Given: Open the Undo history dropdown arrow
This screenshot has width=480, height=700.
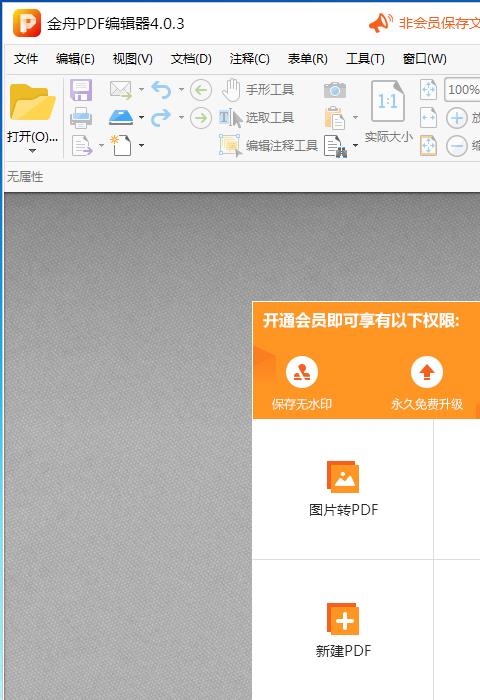Looking at the screenshot, I should [181, 90].
